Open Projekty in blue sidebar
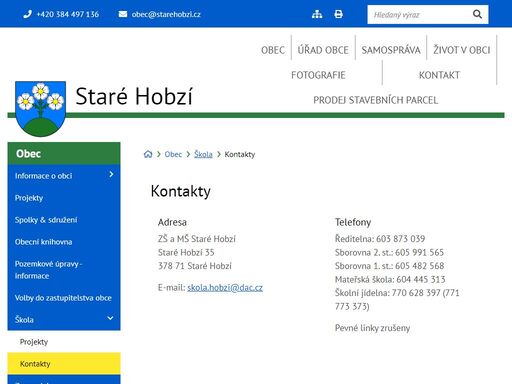The image size is (512, 384). click(x=29, y=198)
